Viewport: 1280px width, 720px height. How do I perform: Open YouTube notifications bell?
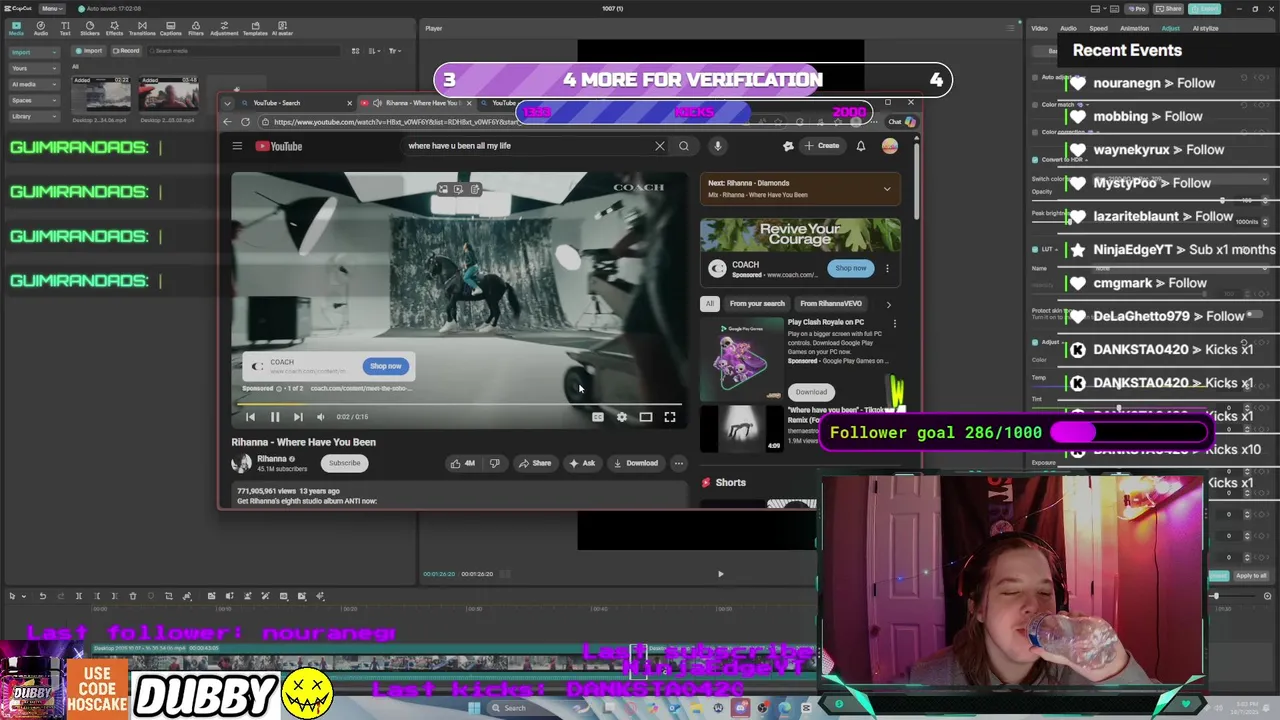[860, 146]
